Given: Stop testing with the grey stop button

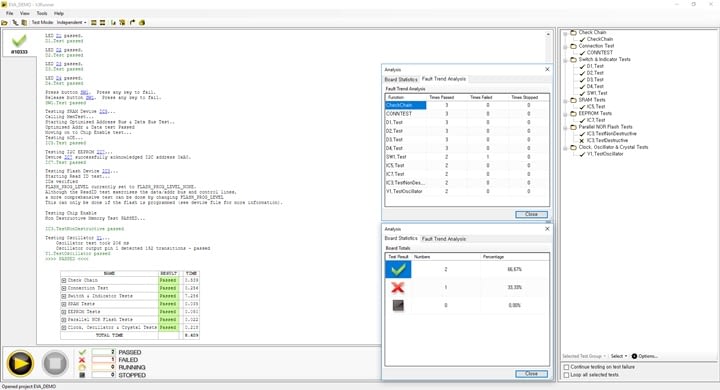Looking at the screenshot, I should tap(55, 363).
